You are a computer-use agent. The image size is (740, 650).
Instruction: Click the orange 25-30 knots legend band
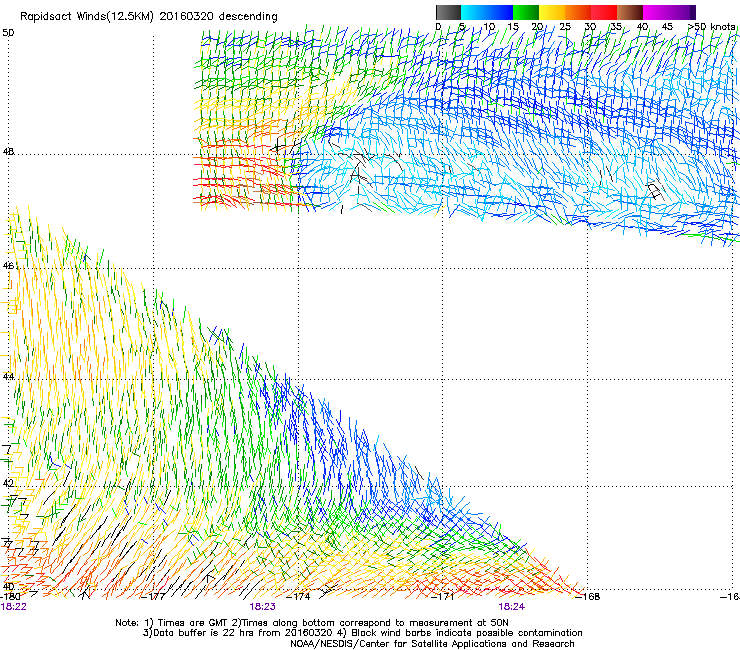pyautogui.click(x=578, y=12)
